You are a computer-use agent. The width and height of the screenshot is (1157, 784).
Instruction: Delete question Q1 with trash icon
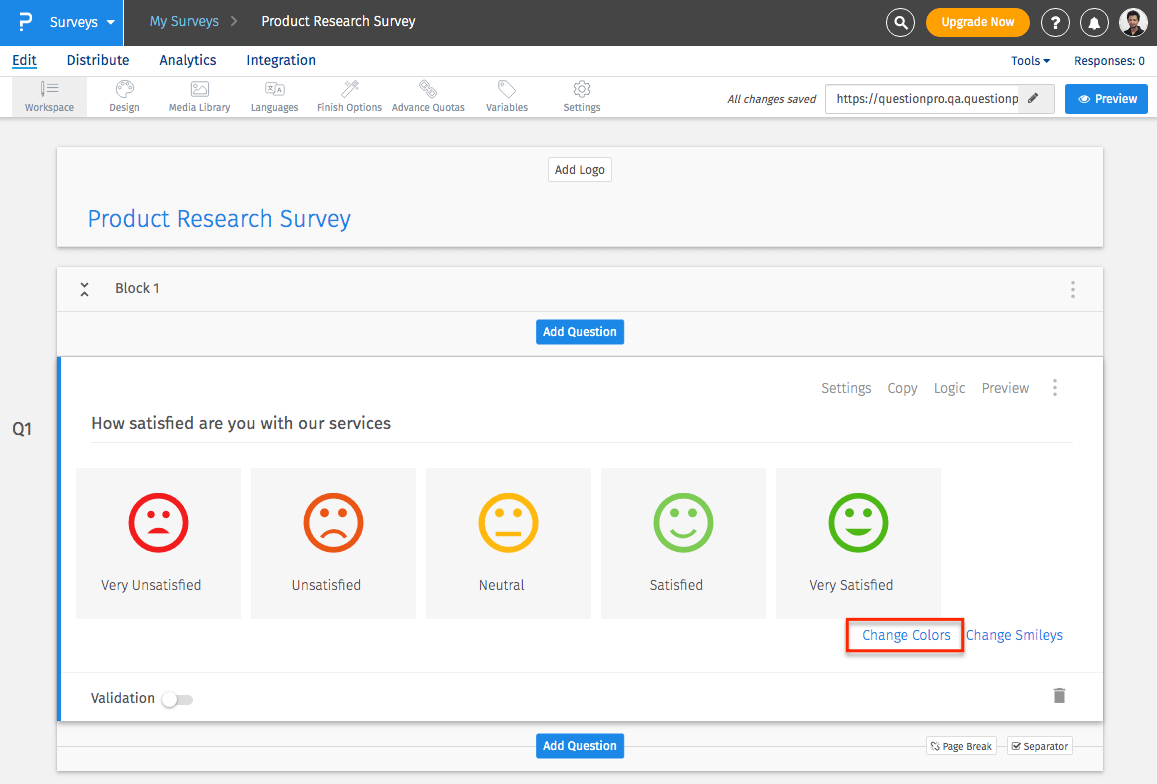(x=1059, y=695)
